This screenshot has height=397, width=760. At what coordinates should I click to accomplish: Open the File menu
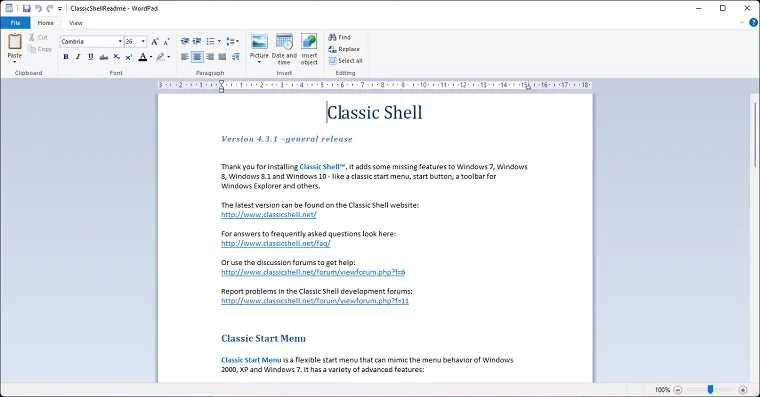[x=16, y=23]
